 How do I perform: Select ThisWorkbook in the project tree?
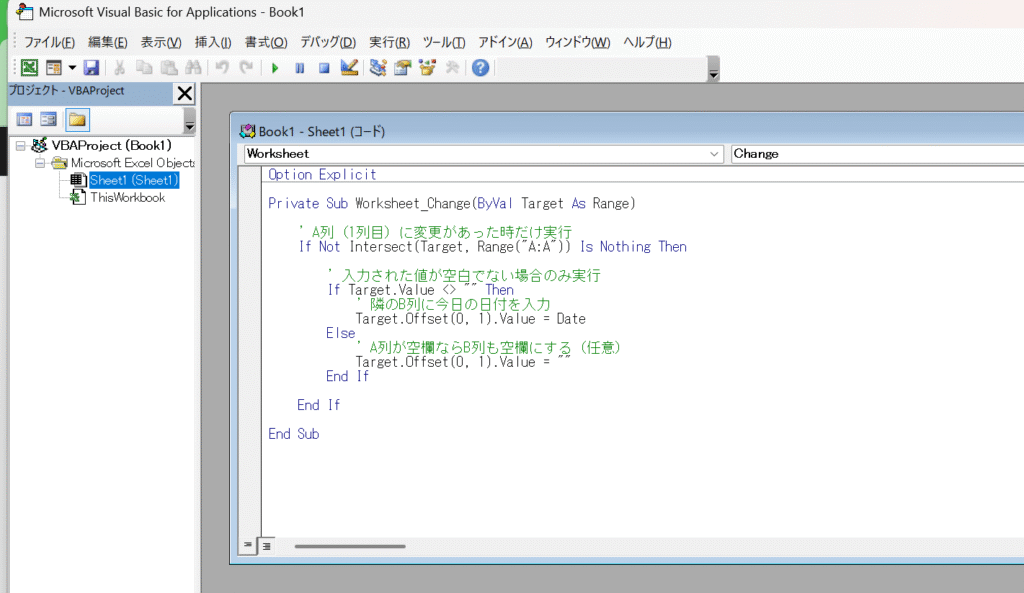click(x=127, y=197)
